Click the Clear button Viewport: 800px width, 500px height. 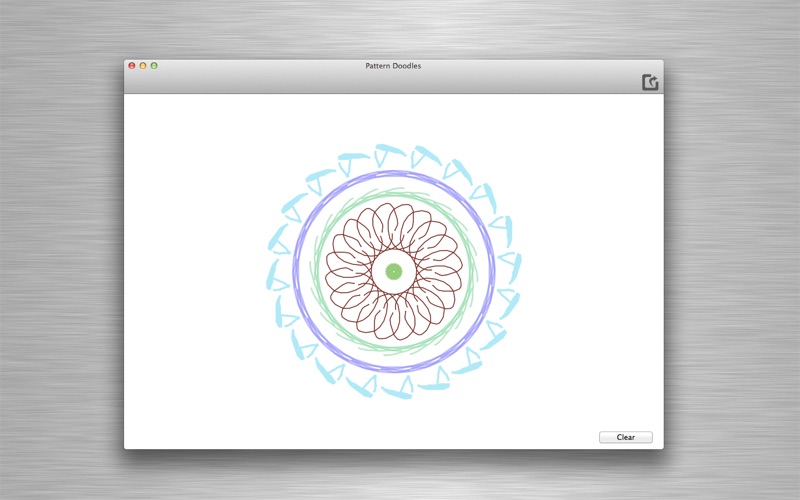coord(626,437)
